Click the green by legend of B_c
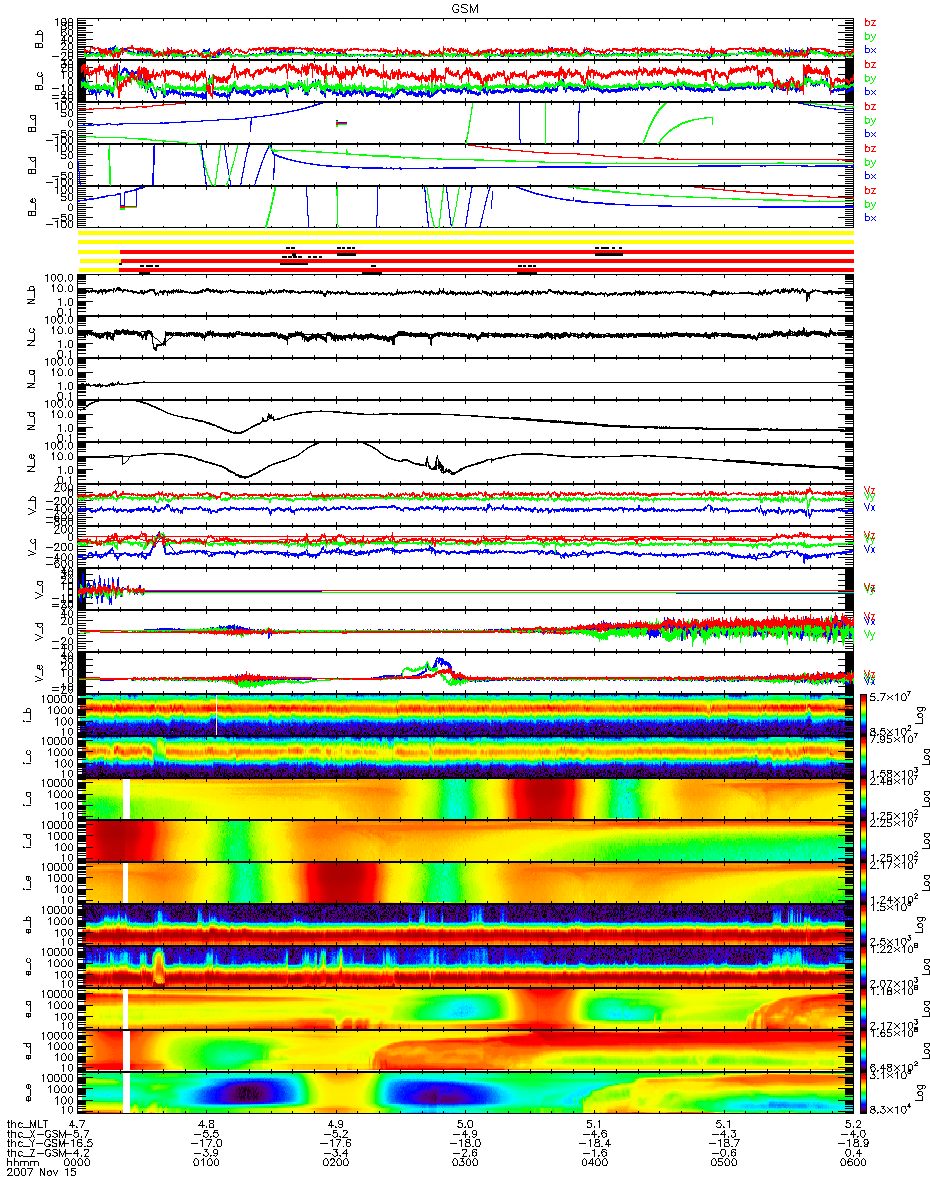930x1200 pixels. [870, 78]
